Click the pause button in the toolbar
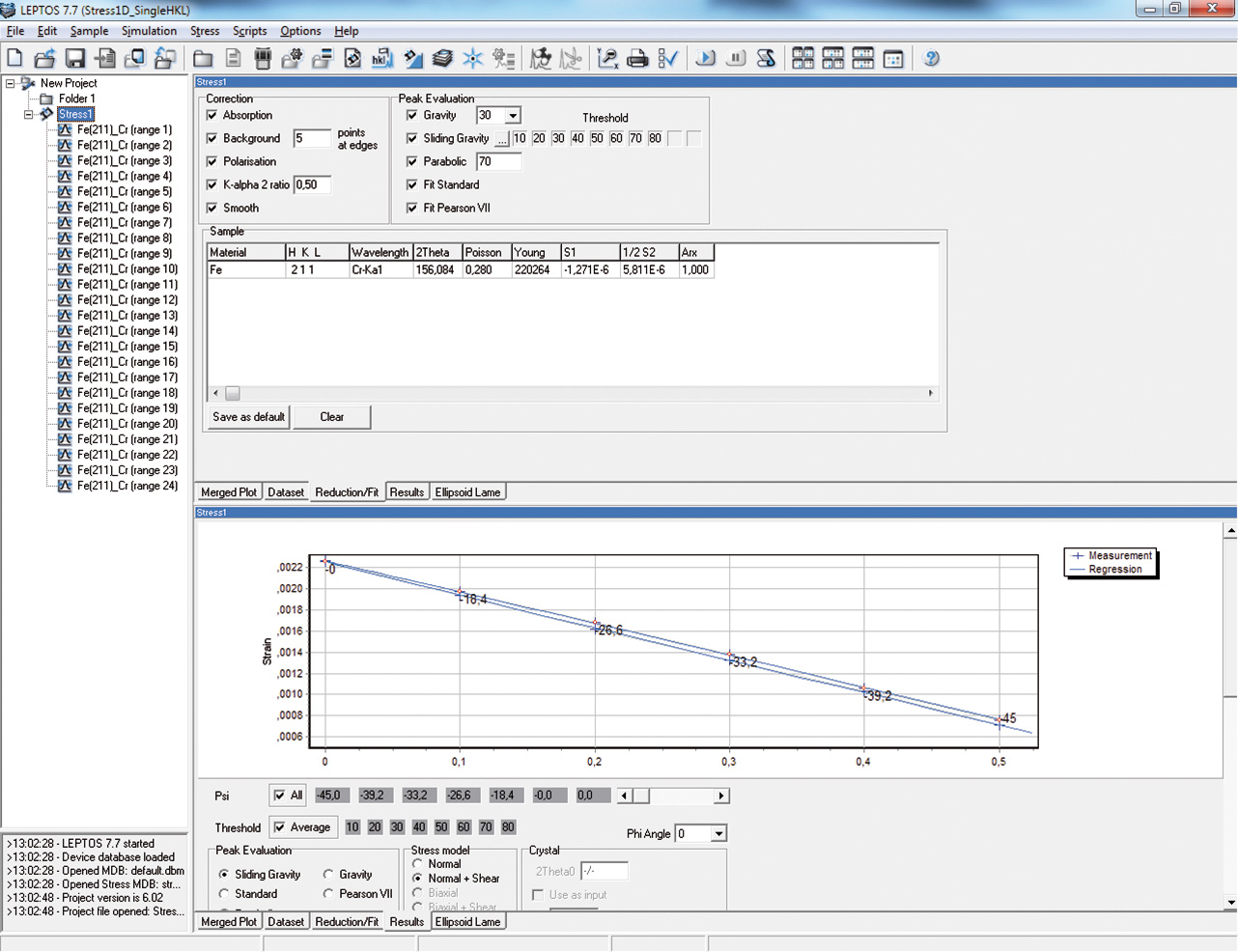Image resolution: width=1238 pixels, height=952 pixels. (736, 59)
